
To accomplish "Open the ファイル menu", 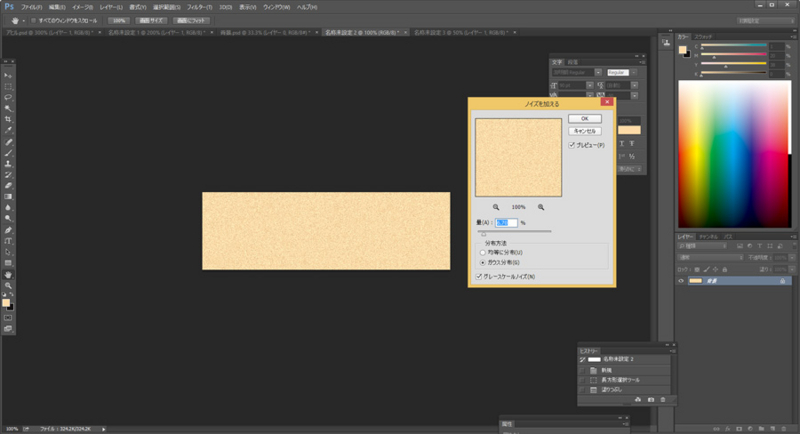I will [x=31, y=7].
